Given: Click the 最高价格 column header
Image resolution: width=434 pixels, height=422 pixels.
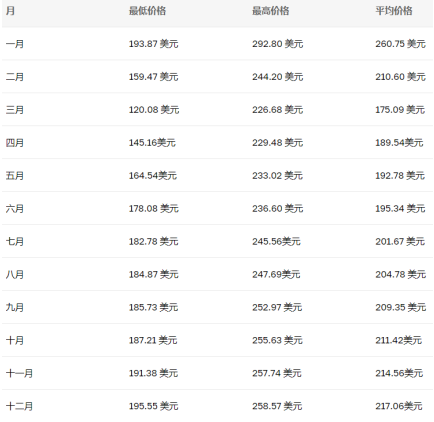Looking at the screenshot, I should (271, 11).
